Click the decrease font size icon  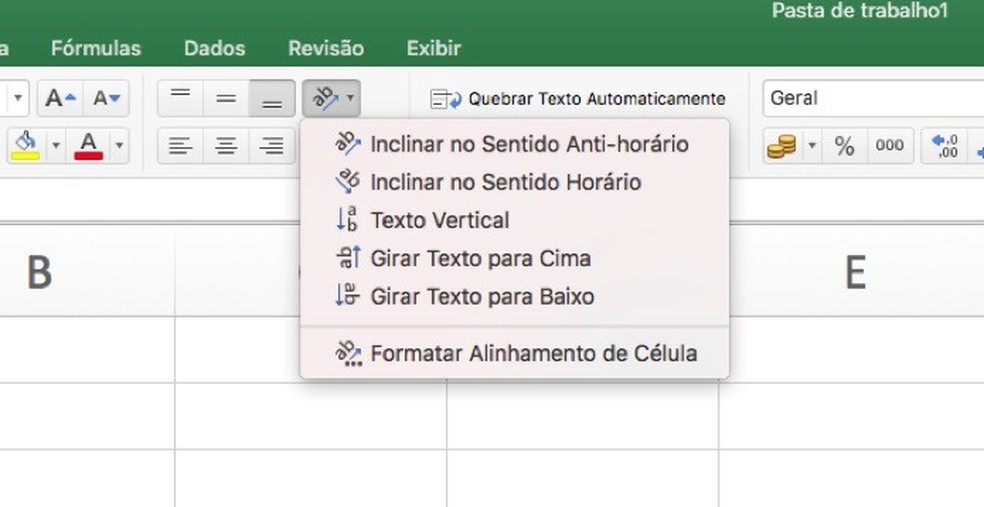point(106,98)
